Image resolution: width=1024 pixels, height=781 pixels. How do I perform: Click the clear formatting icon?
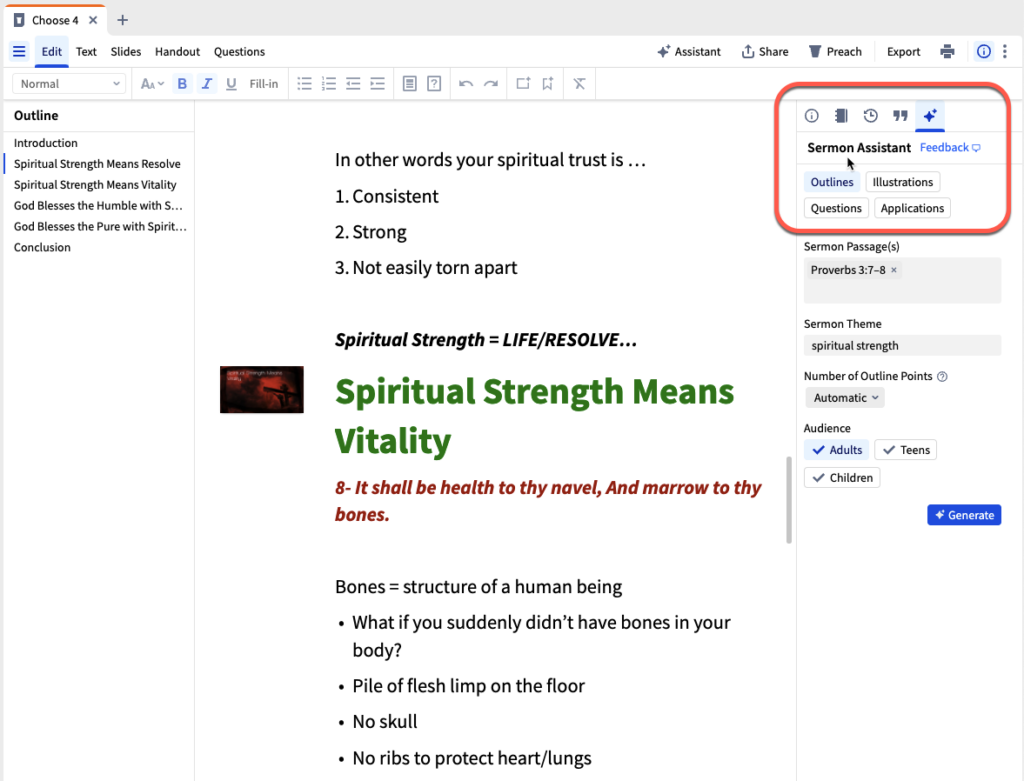(579, 83)
